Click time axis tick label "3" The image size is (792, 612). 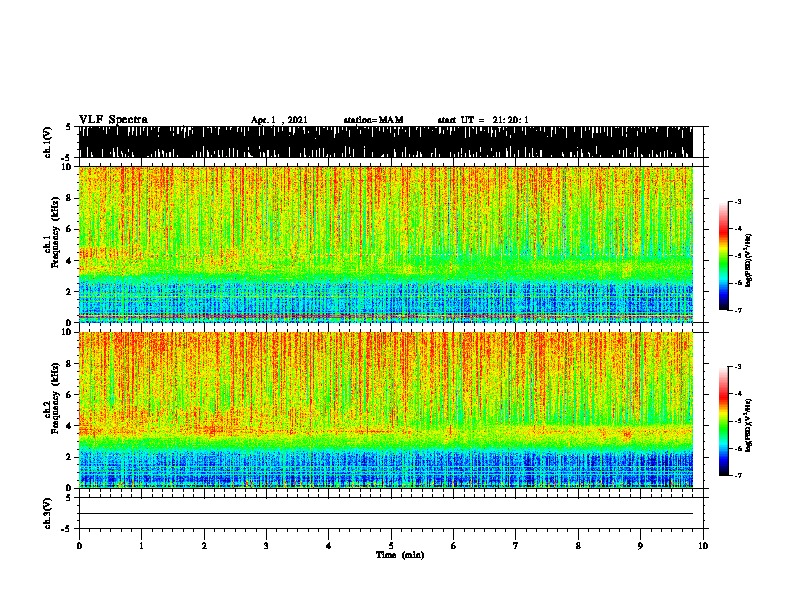click(x=266, y=546)
